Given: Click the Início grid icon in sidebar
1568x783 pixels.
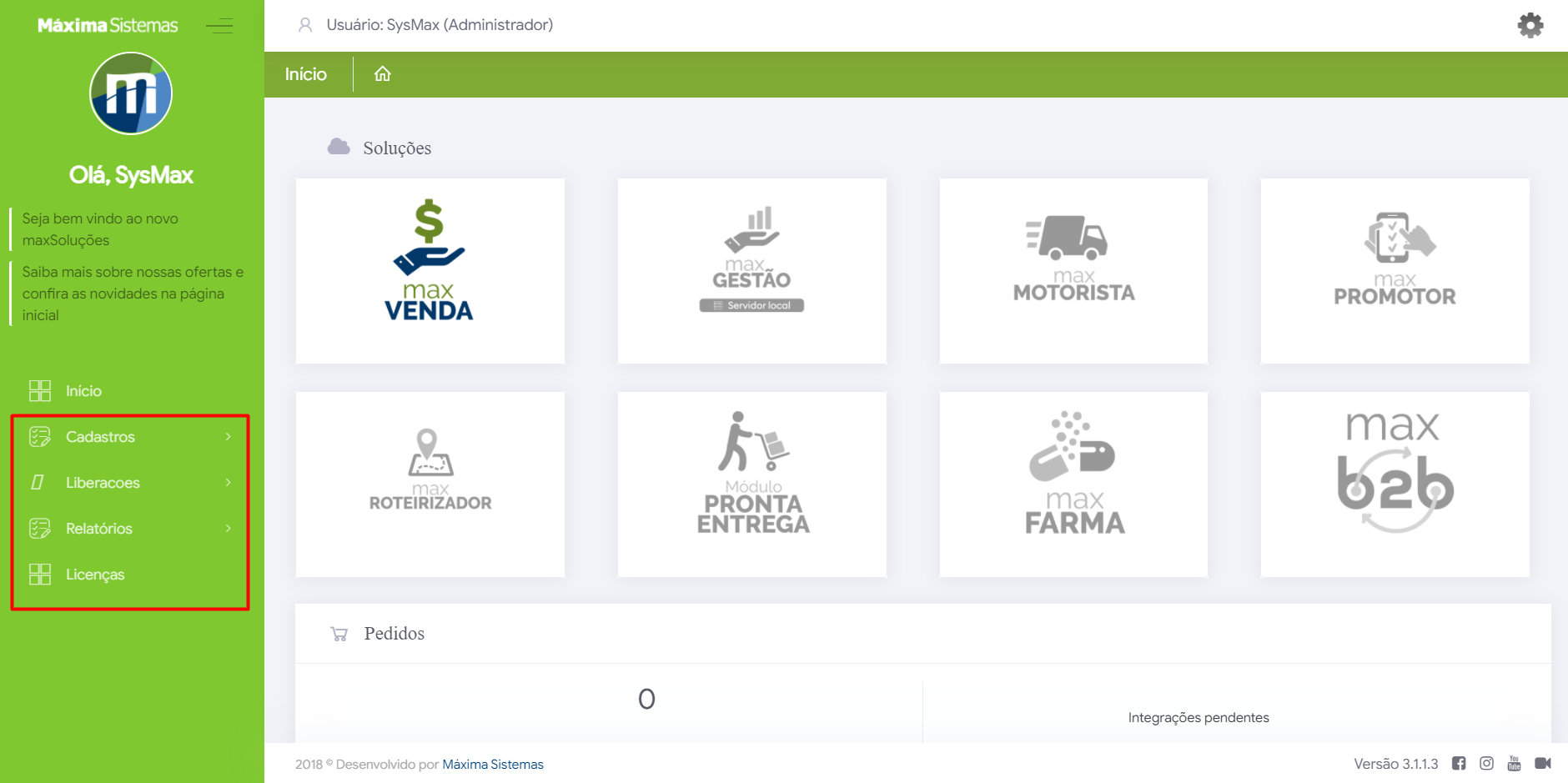Looking at the screenshot, I should (40, 390).
